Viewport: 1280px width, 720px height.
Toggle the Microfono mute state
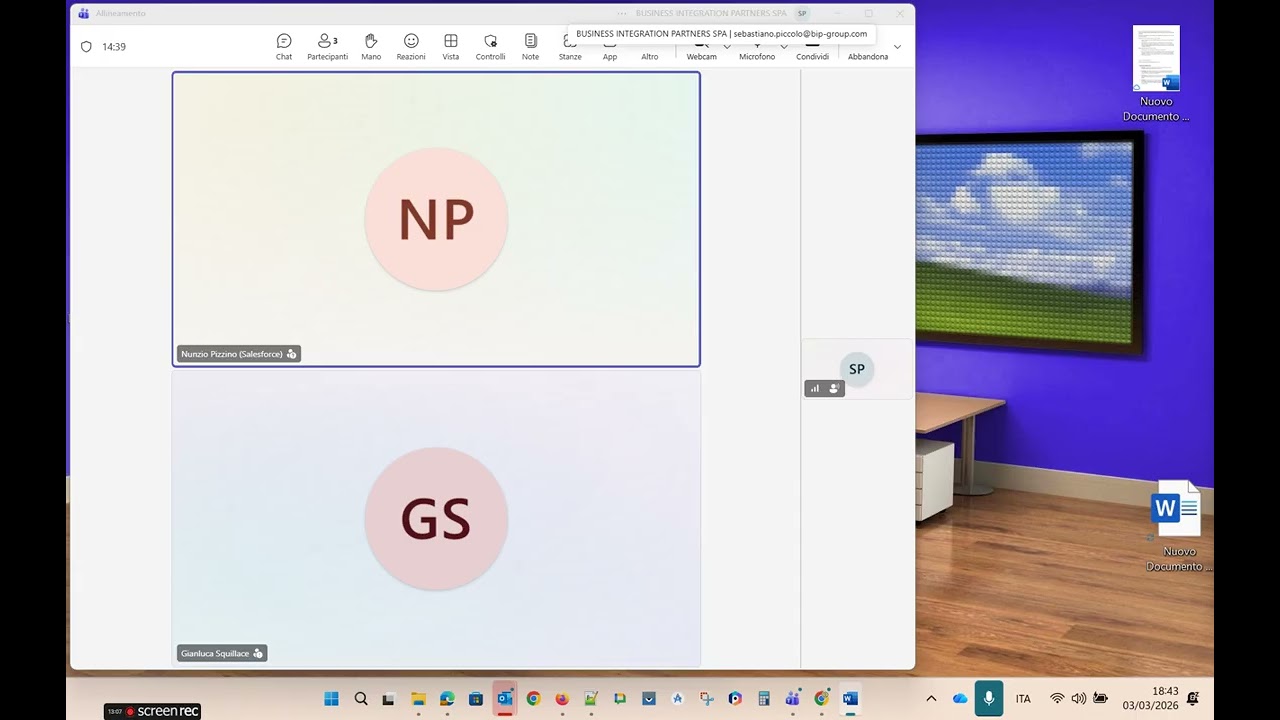tap(757, 52)
